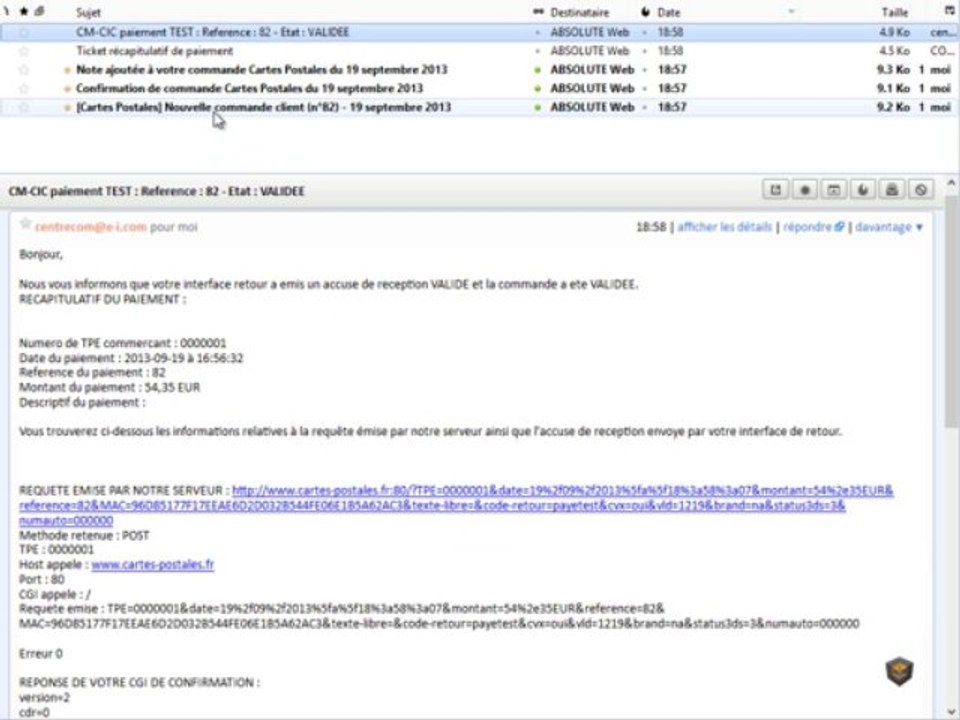Sort by the read-status glasses column icon
Screen dimensions: 960x720
(538, 11)
